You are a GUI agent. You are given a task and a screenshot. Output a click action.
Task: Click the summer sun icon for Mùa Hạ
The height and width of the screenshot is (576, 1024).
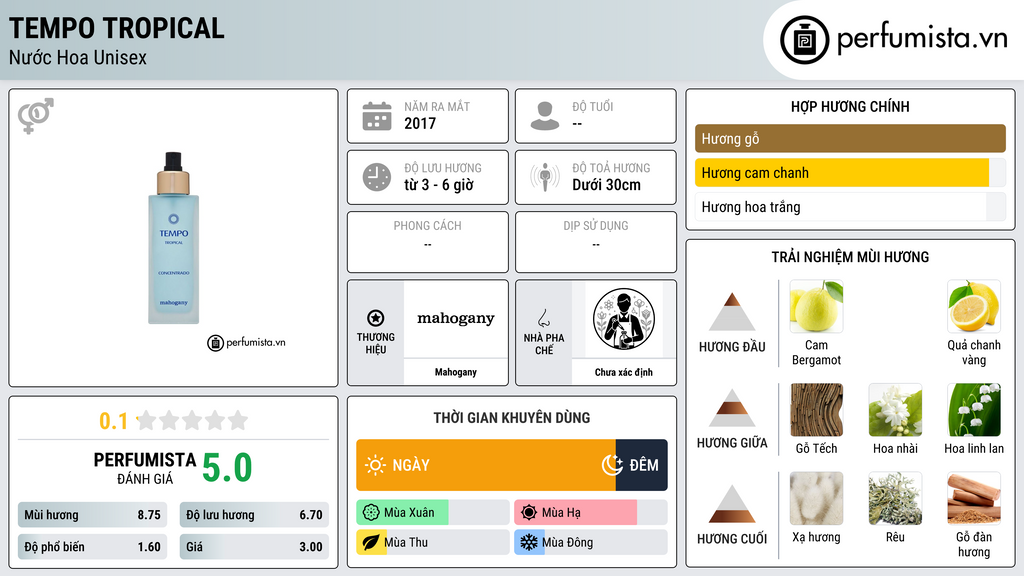click(529, 513)
